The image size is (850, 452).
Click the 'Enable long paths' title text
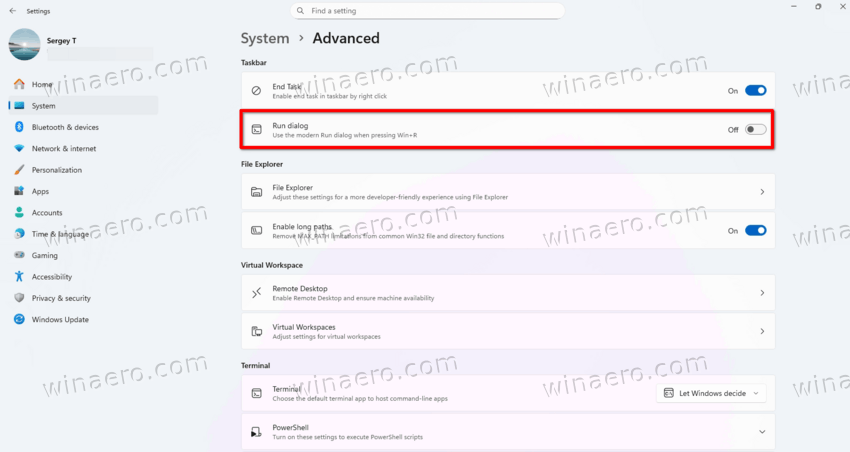[x=302, y=227]
